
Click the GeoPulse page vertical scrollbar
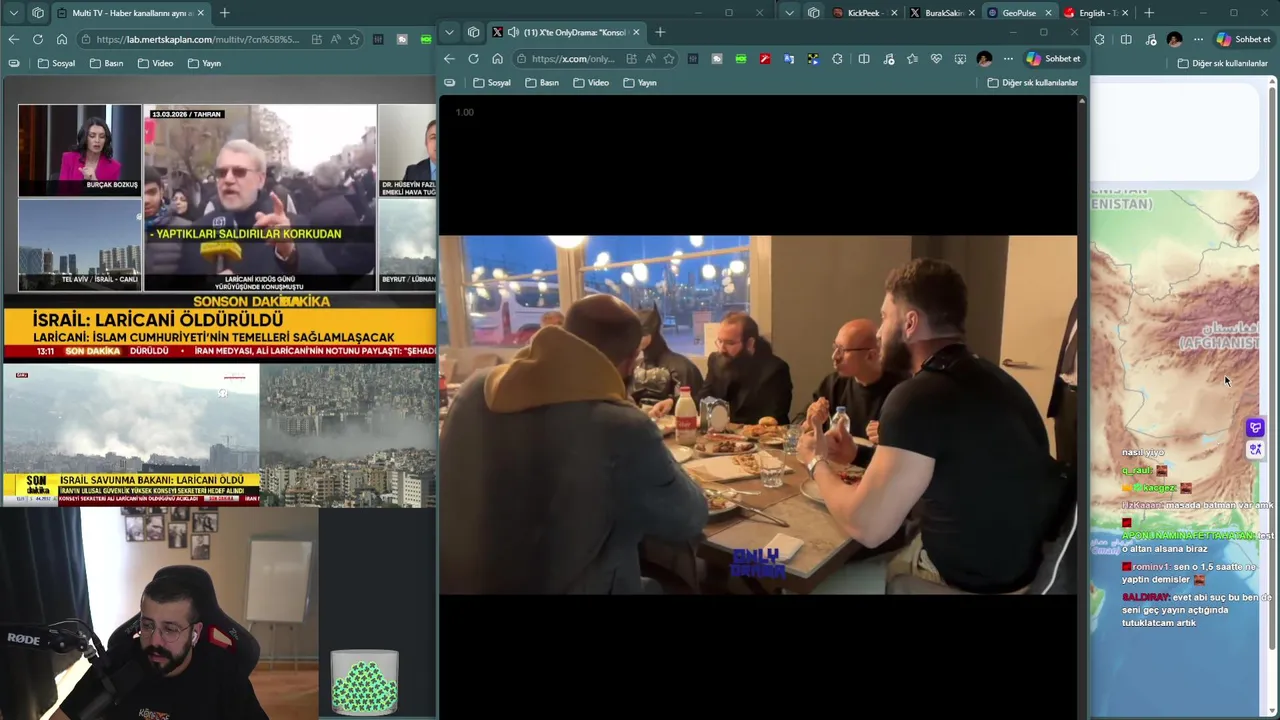pyautogui.click(x=1272, y=367)
